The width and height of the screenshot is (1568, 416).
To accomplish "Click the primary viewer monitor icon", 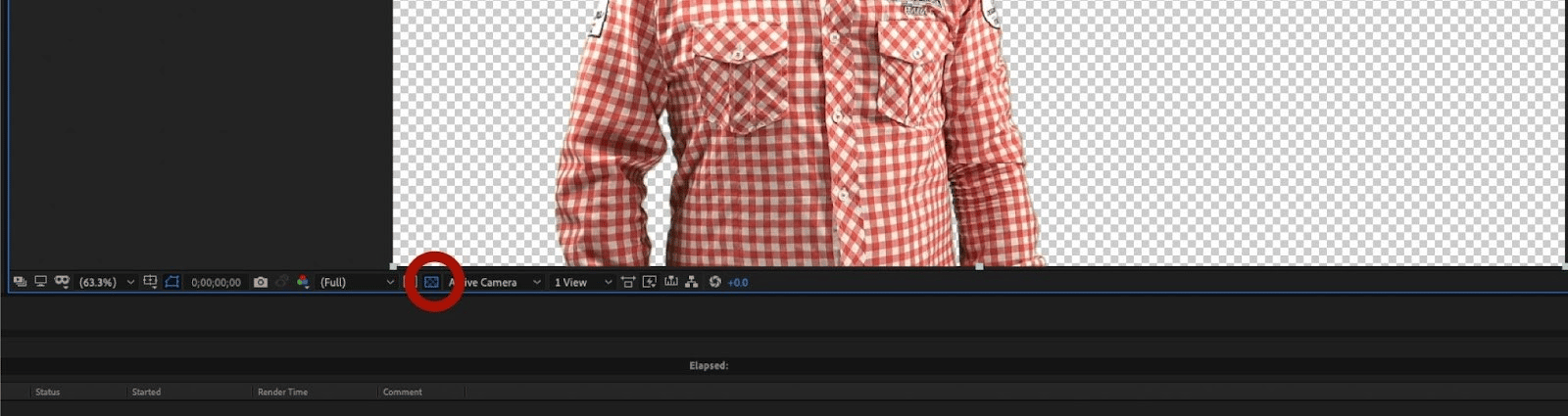I will pos(40,282).
